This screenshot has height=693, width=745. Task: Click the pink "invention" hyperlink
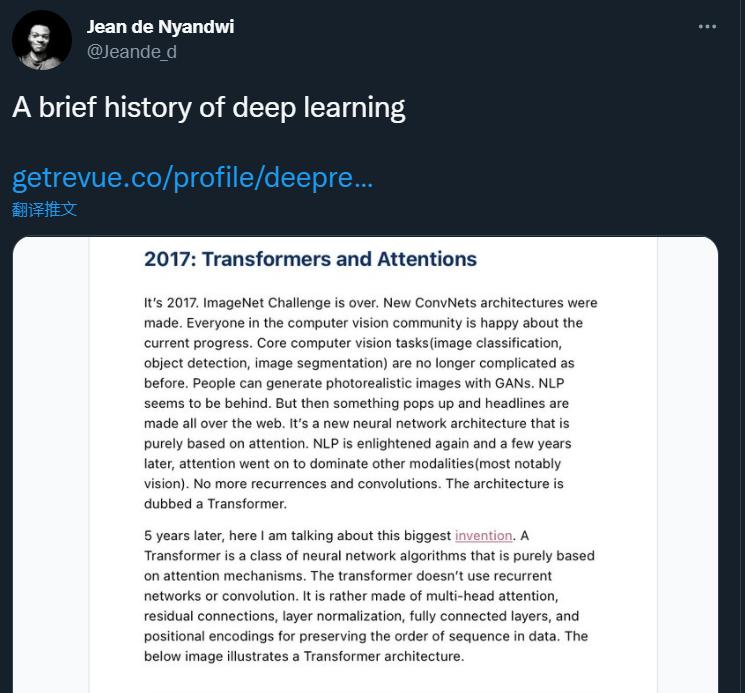tap(483, 536)
